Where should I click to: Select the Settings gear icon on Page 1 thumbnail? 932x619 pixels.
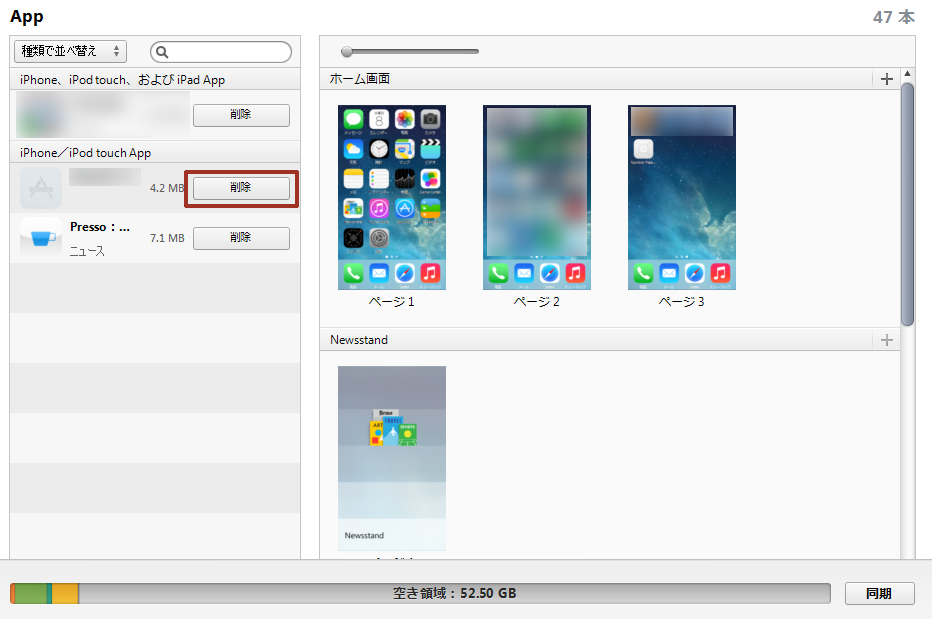coord(377,239)
